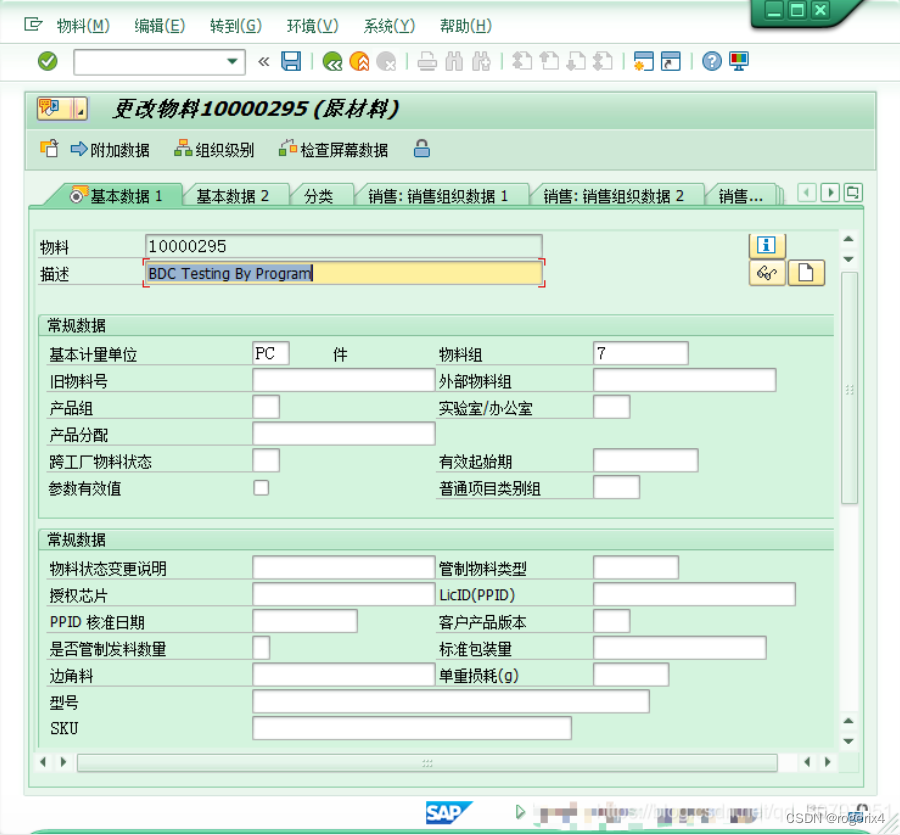Screen dimensions: 900x835
Task: Switch to the 基本数据 2 tab
Action: 232,196
